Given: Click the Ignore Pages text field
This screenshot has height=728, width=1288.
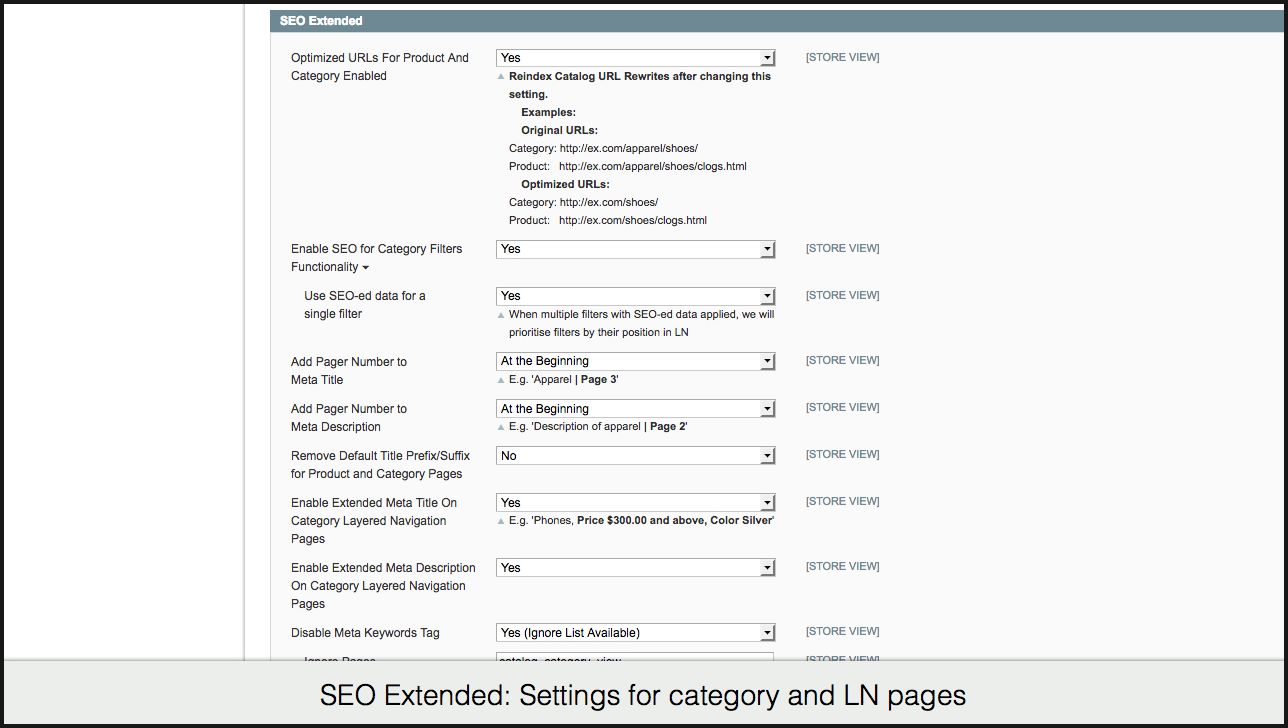Looking at the screenshot, I should coord(635,657).
